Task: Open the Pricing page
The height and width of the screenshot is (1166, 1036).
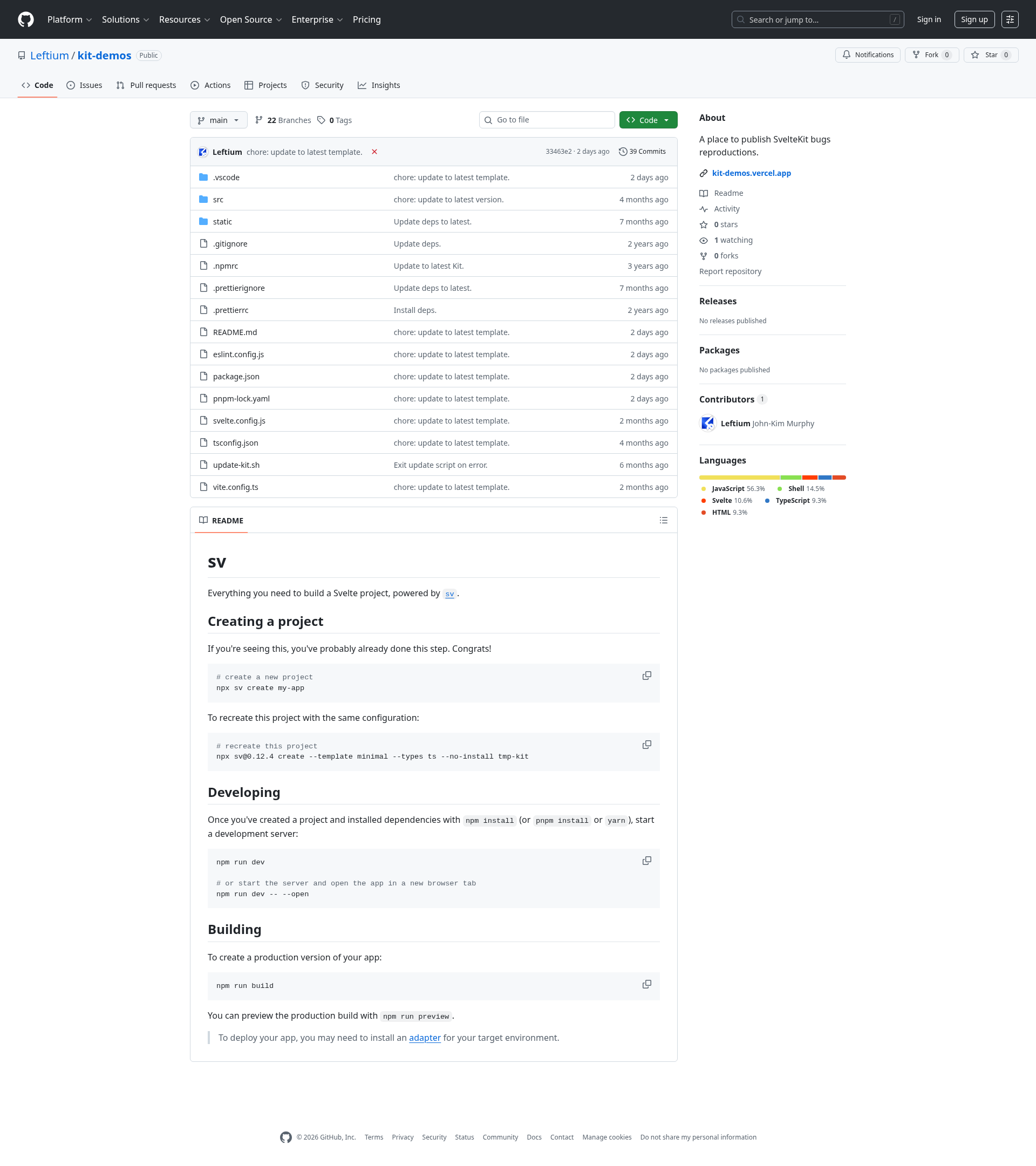Action: coord(366,19)
